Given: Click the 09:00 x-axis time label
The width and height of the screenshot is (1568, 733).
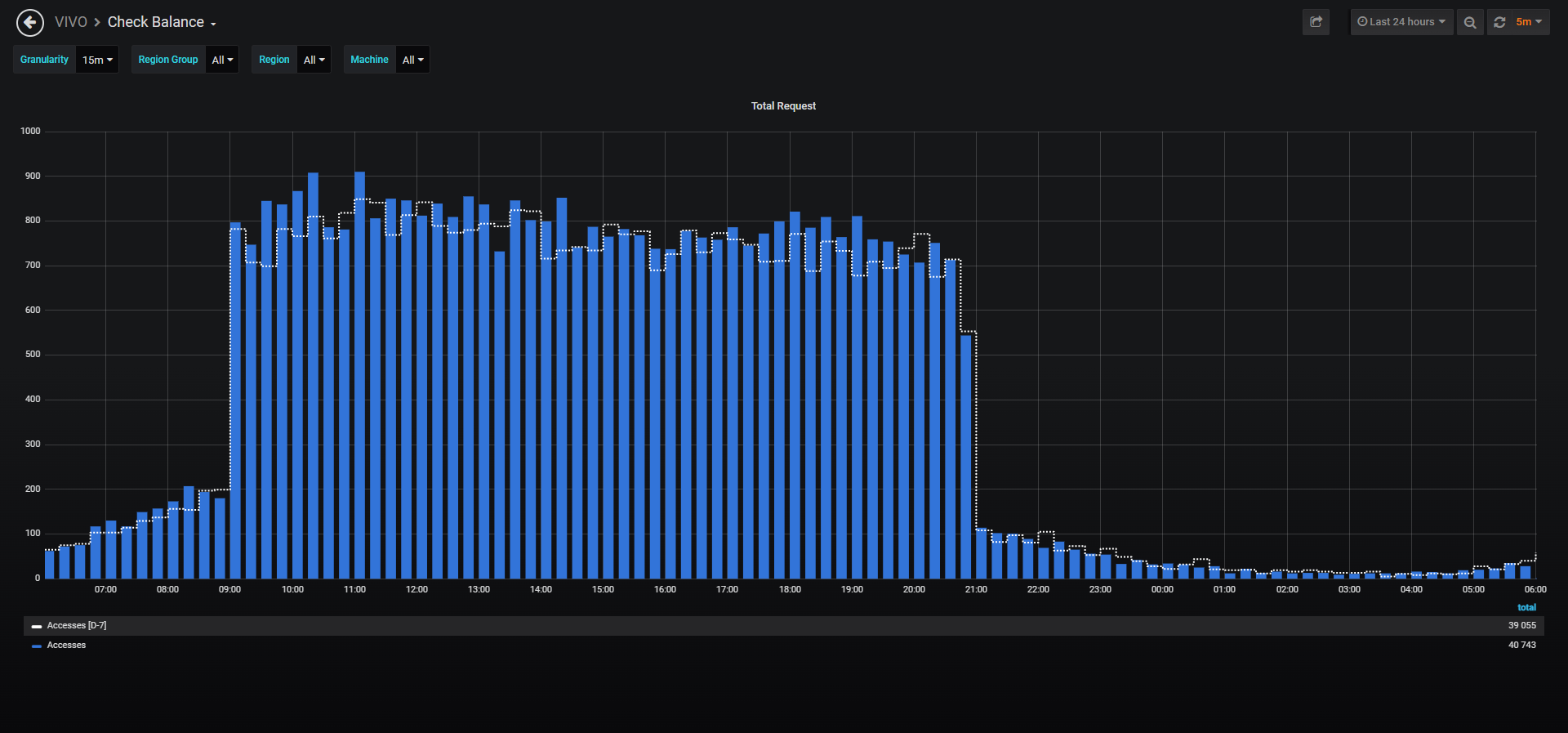Looking at the screenshot, I should tap(229, 589).
